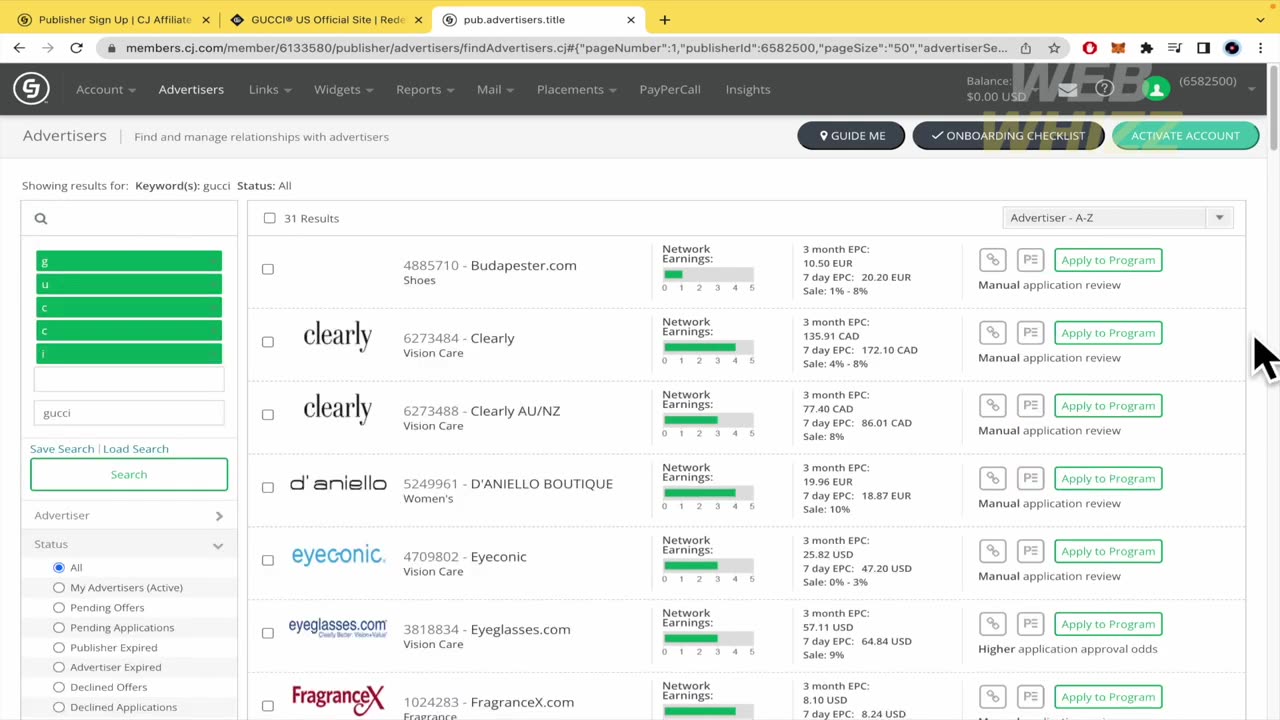
Task: Go to Advertisers in top navigation
Action: click(x=191, y=89)
